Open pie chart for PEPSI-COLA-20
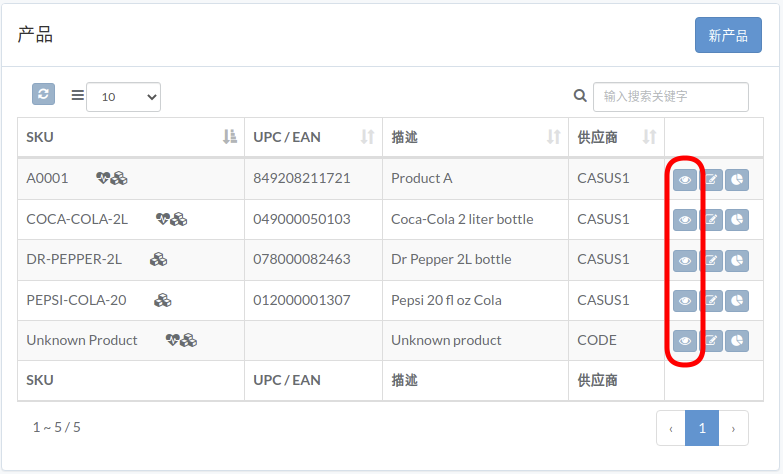783x474 pixels. point(737,301)
